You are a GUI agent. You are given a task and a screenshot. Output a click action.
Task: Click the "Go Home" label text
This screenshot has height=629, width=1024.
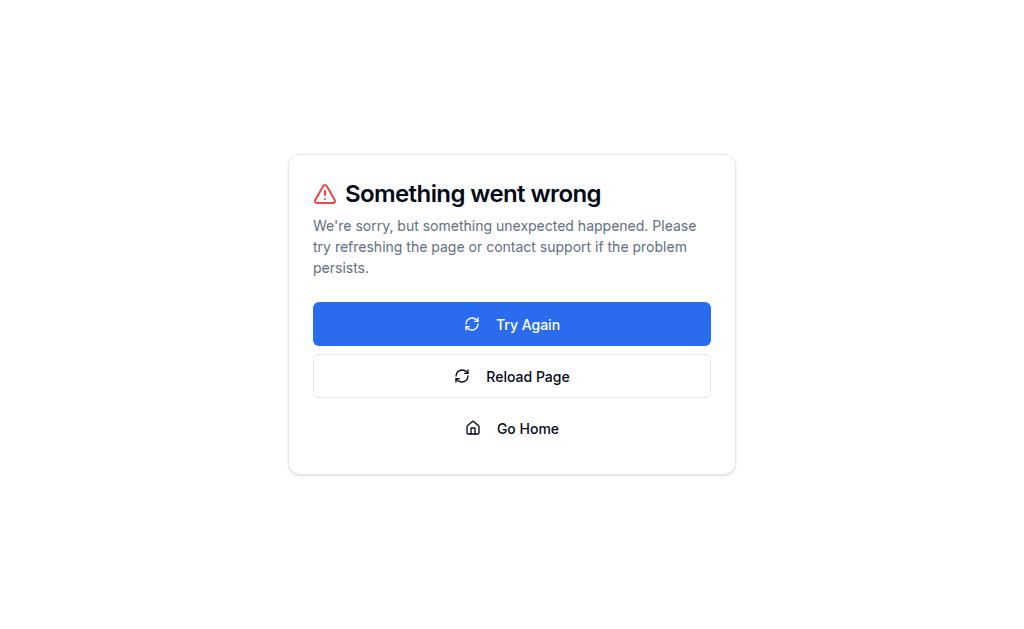coord(528,429)
